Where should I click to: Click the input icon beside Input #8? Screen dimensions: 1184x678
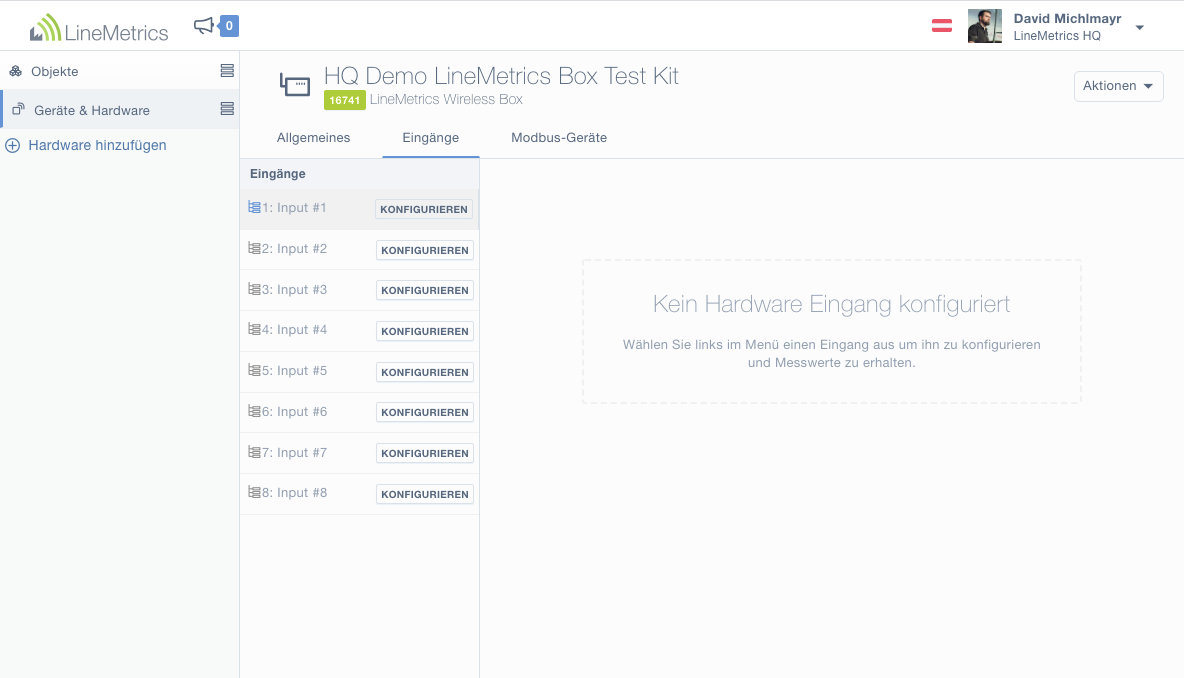tap(254, 492)
